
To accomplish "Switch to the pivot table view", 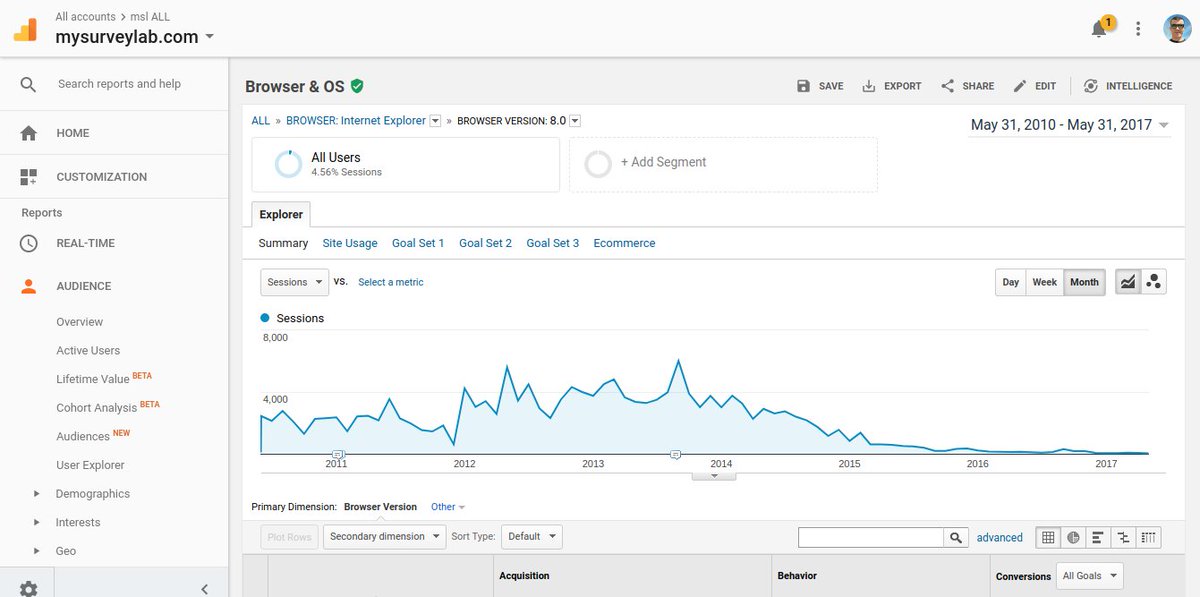I will [1148, 537].
